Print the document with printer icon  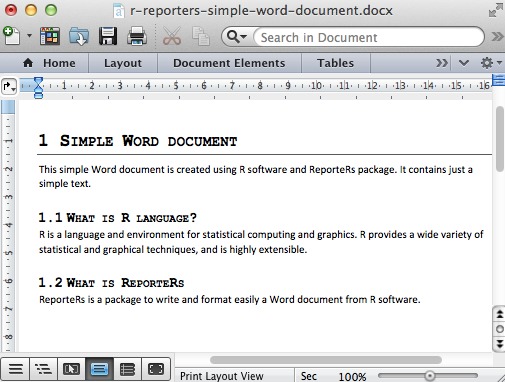point(137,36)
